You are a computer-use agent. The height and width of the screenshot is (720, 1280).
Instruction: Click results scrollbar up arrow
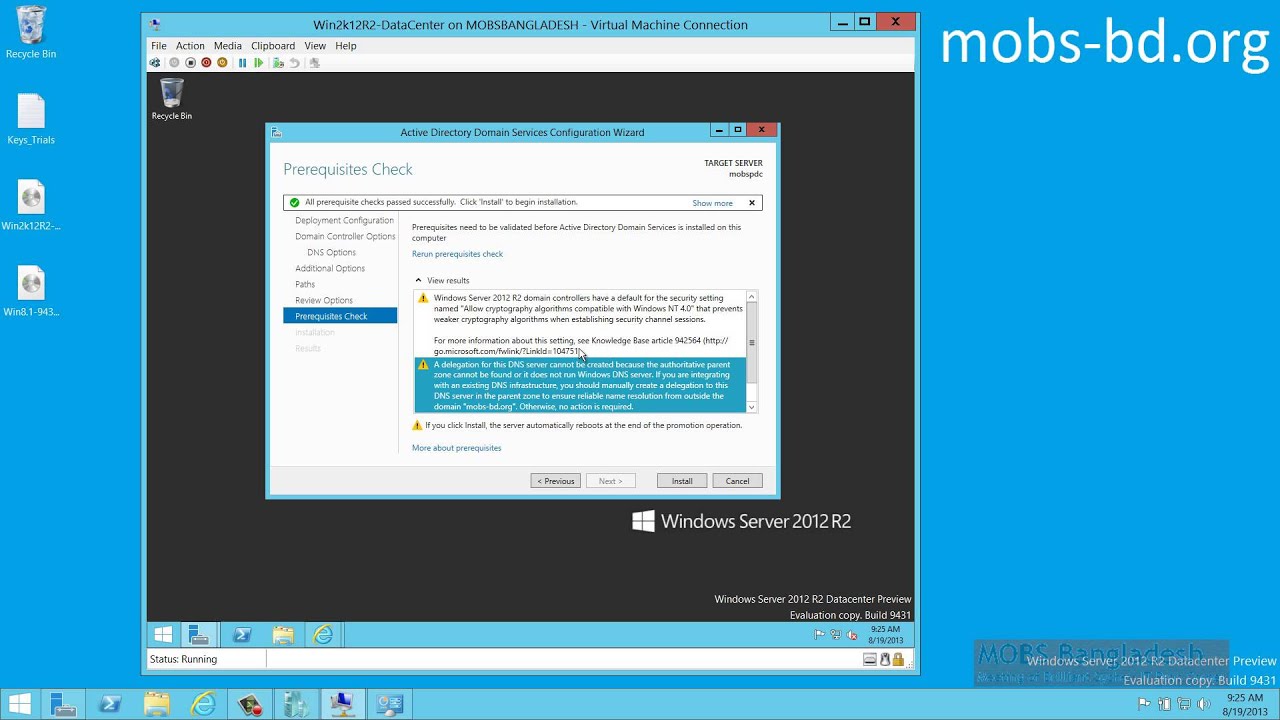(752, 296)
